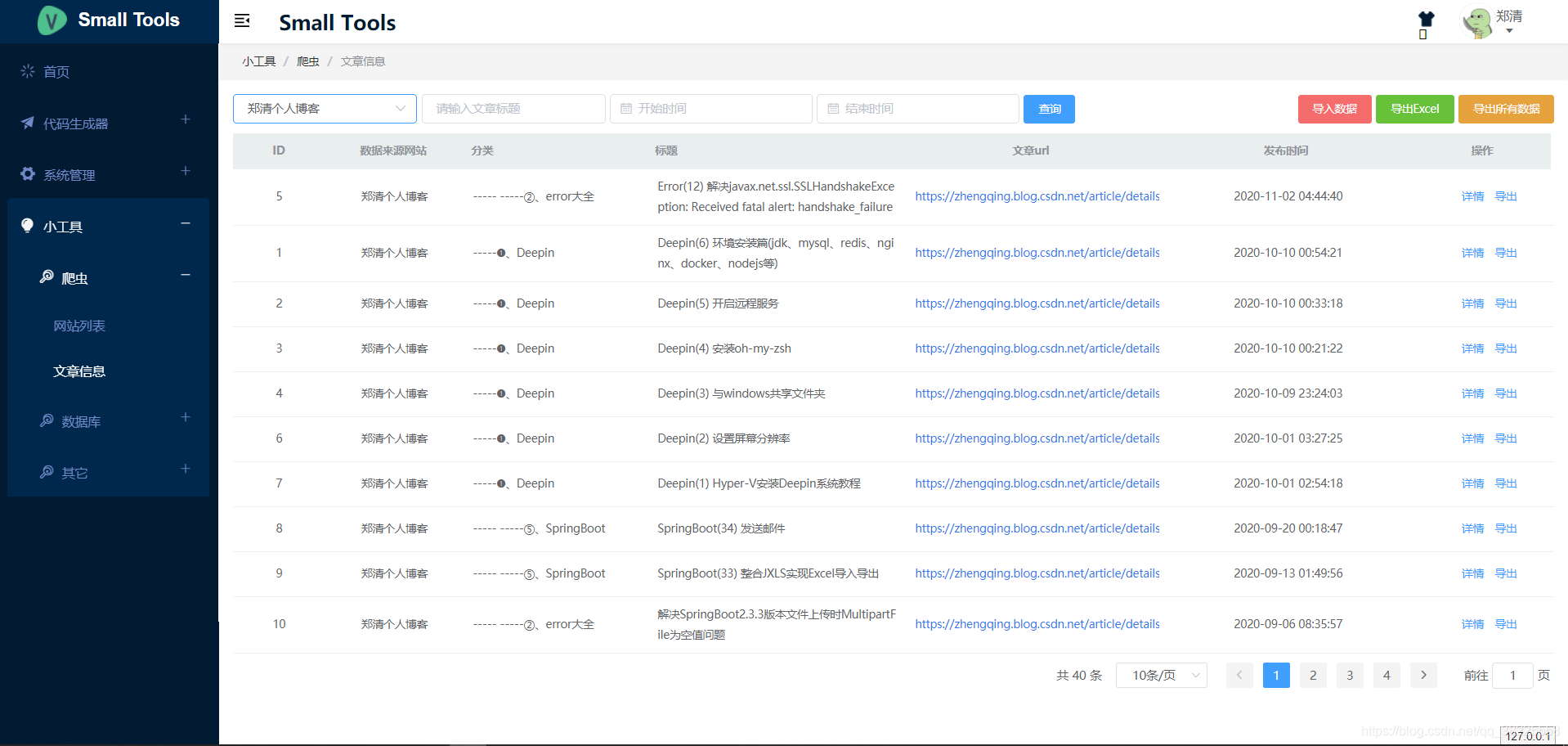This screenshot has height=746, width=1568.
Task: Click the 共 40 条 total count text
Action: (1079, 675)
